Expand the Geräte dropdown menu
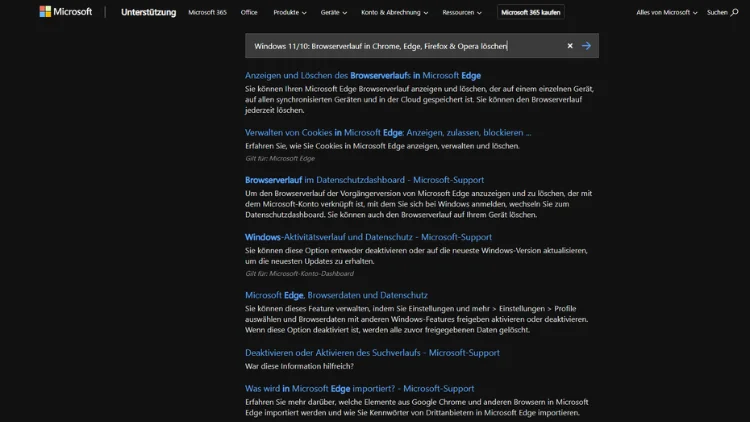The width and height of the screenshot is (750, 422). click(x=334, y=12)
